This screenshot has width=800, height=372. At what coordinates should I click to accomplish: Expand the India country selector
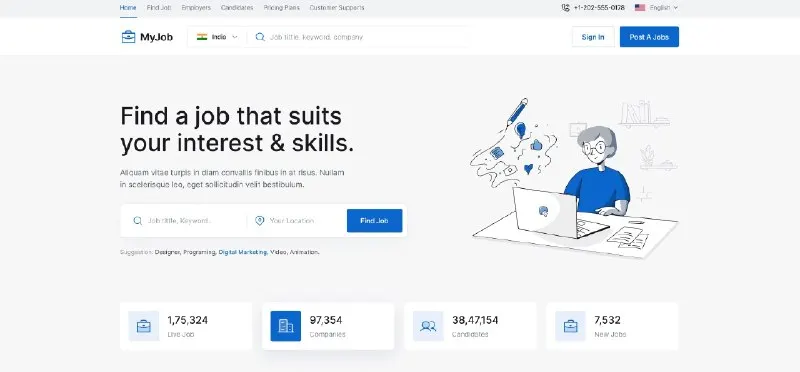click(x=217, y=37)
